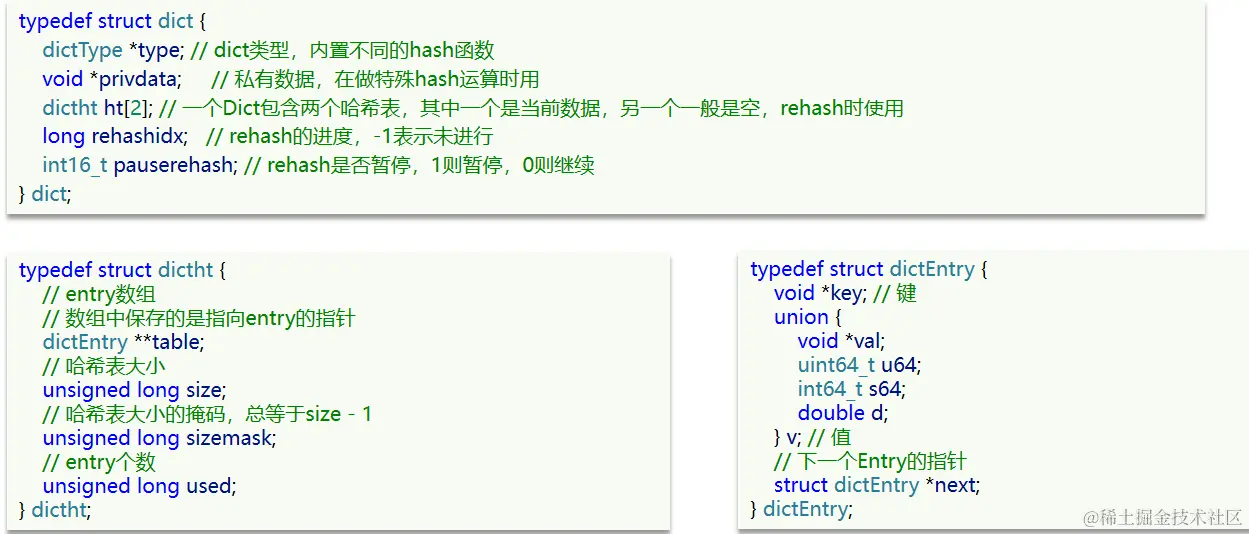Click the 'typedef struct dictht {' line

123,270
